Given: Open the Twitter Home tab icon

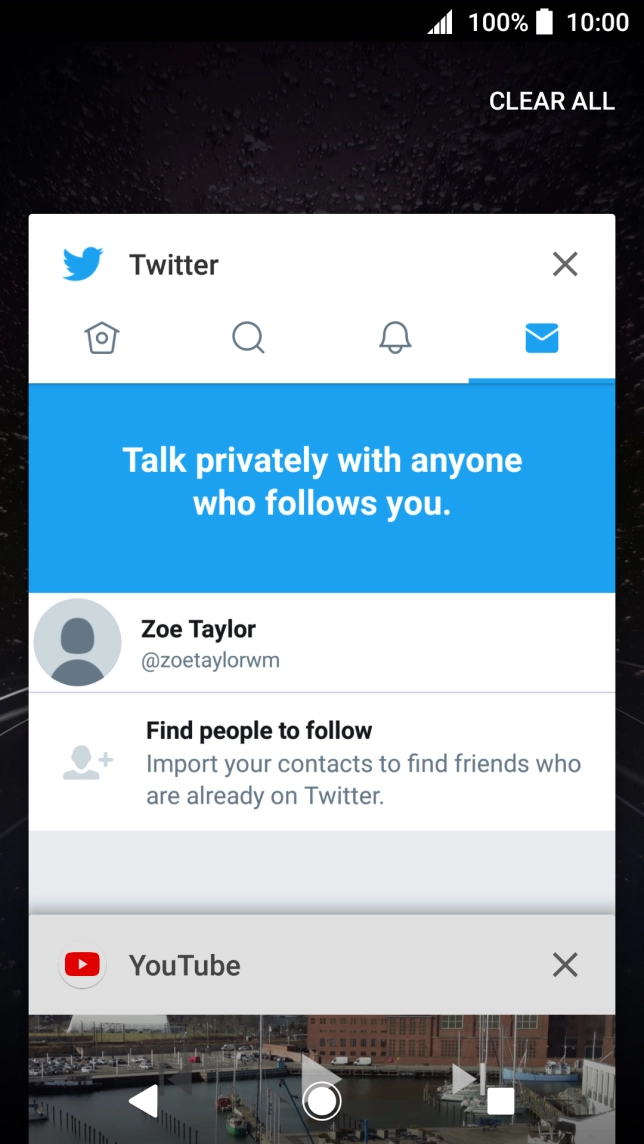Looking at the screenshot, I should coord(102,338).
